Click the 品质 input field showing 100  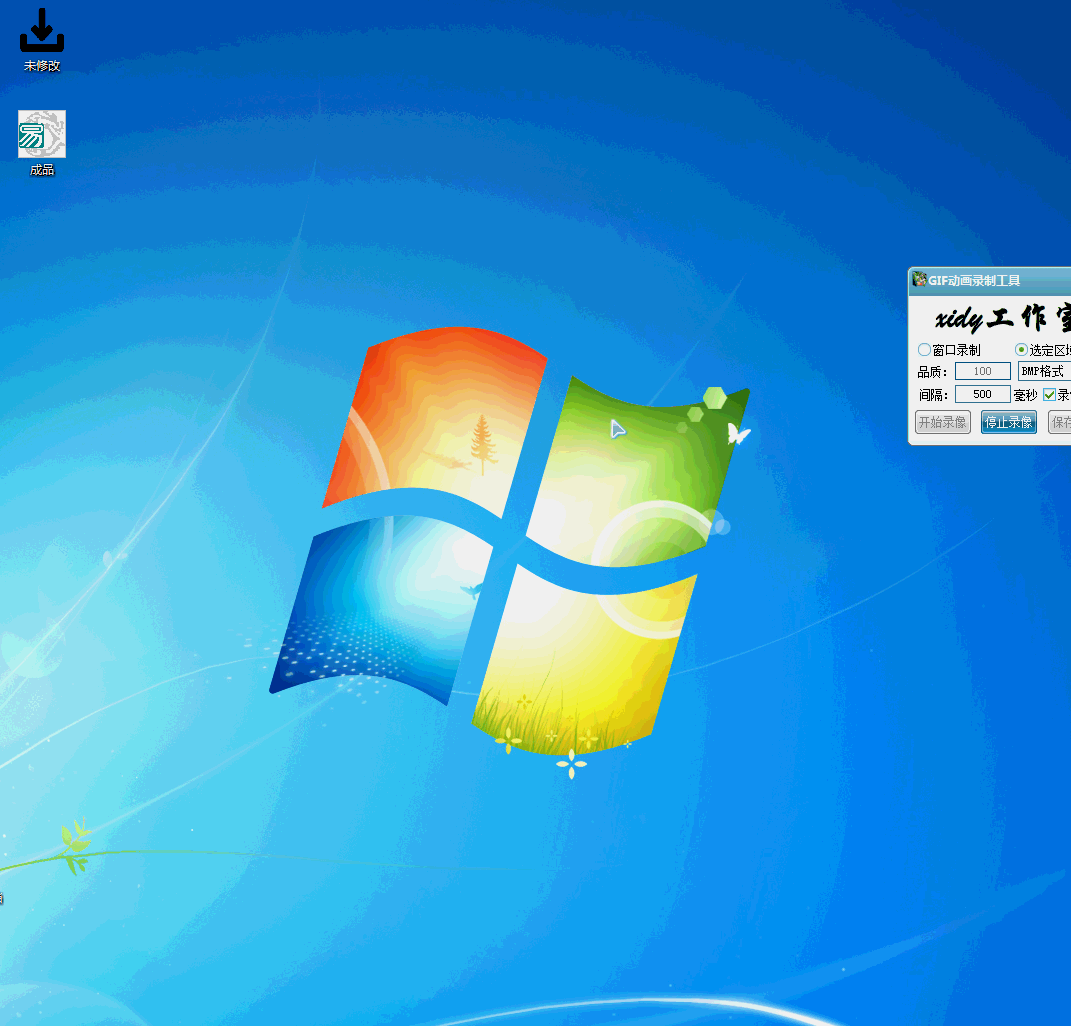(982, 371)
